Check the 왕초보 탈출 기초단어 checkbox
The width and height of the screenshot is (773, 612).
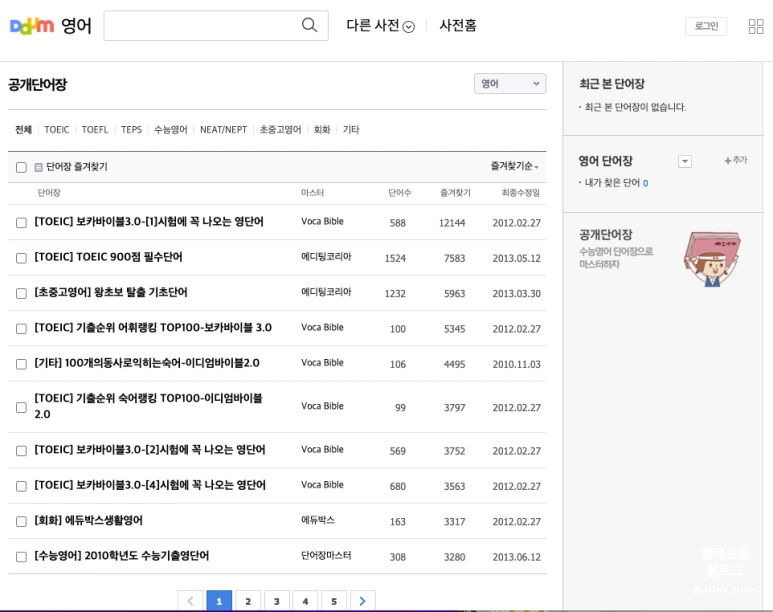click(x=21, y=293)
